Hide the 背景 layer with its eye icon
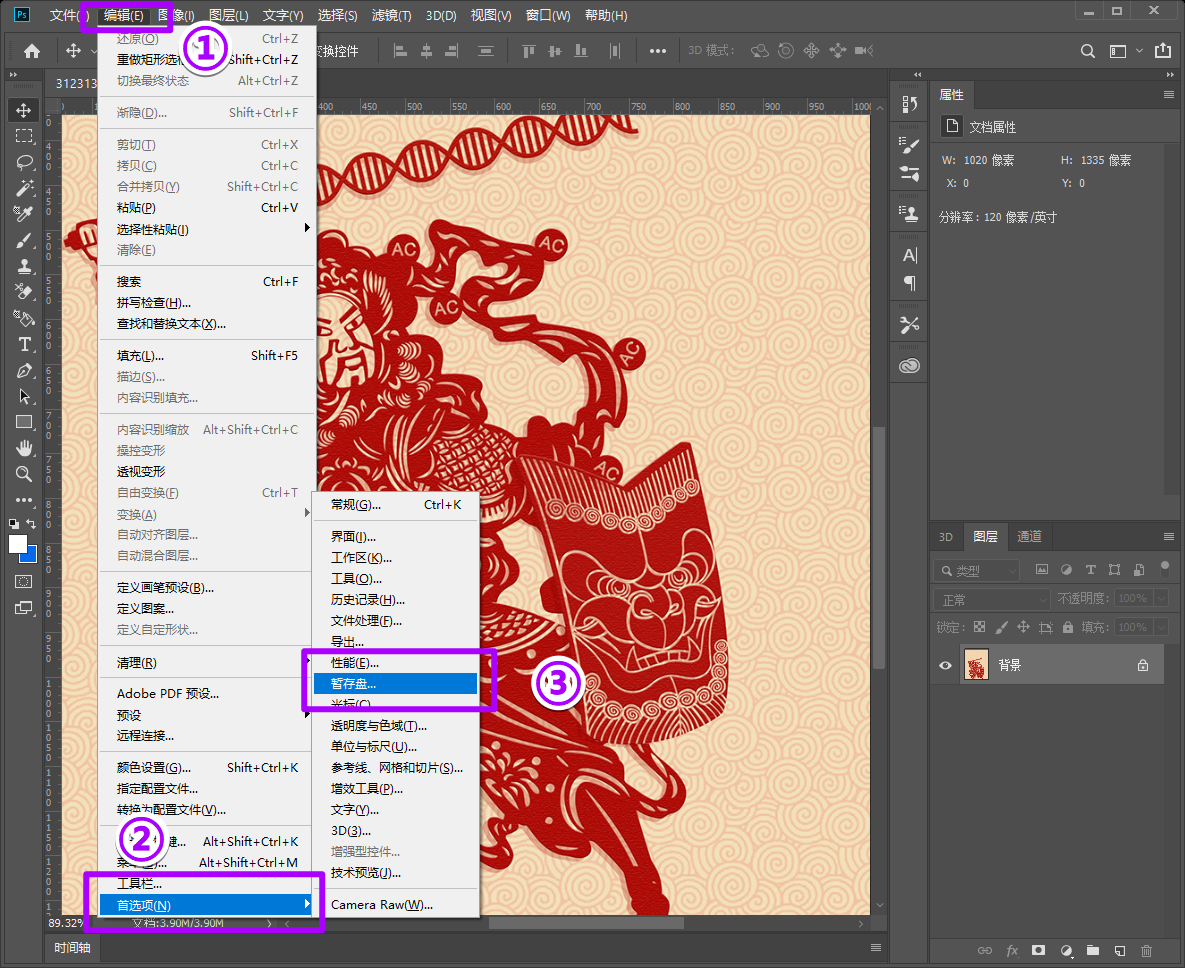This screenshot has height=968, width=1185. point(945,666)
